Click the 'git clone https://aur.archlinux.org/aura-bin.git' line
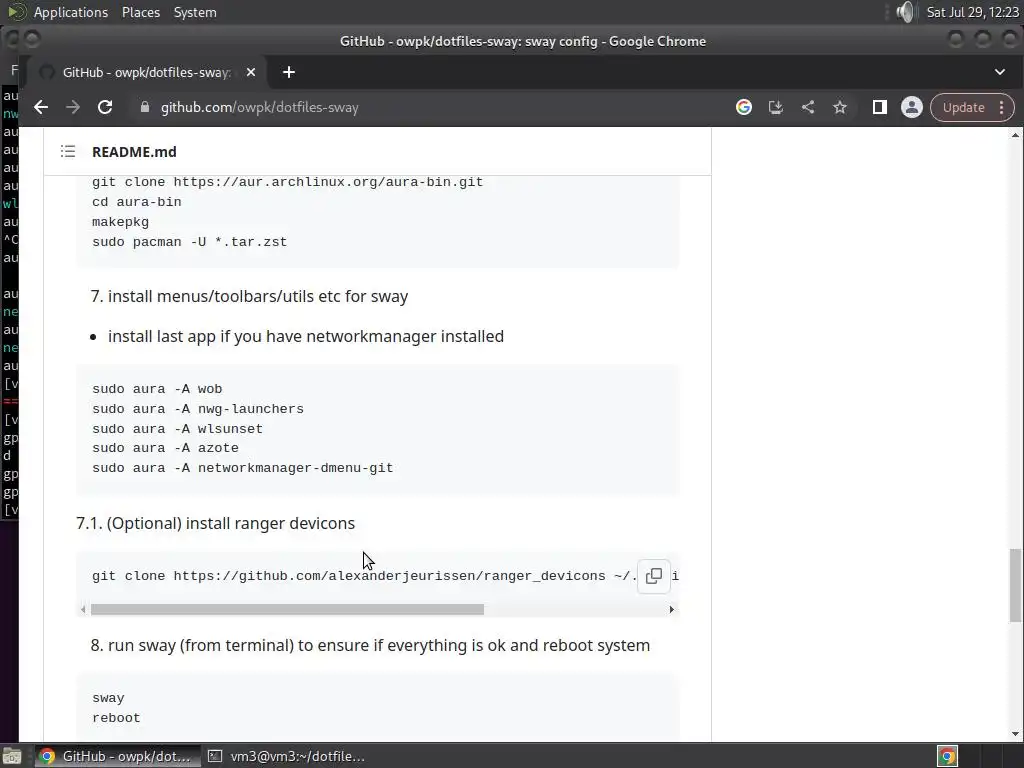The image size is (1024, 768). click(x=287, y=182)
